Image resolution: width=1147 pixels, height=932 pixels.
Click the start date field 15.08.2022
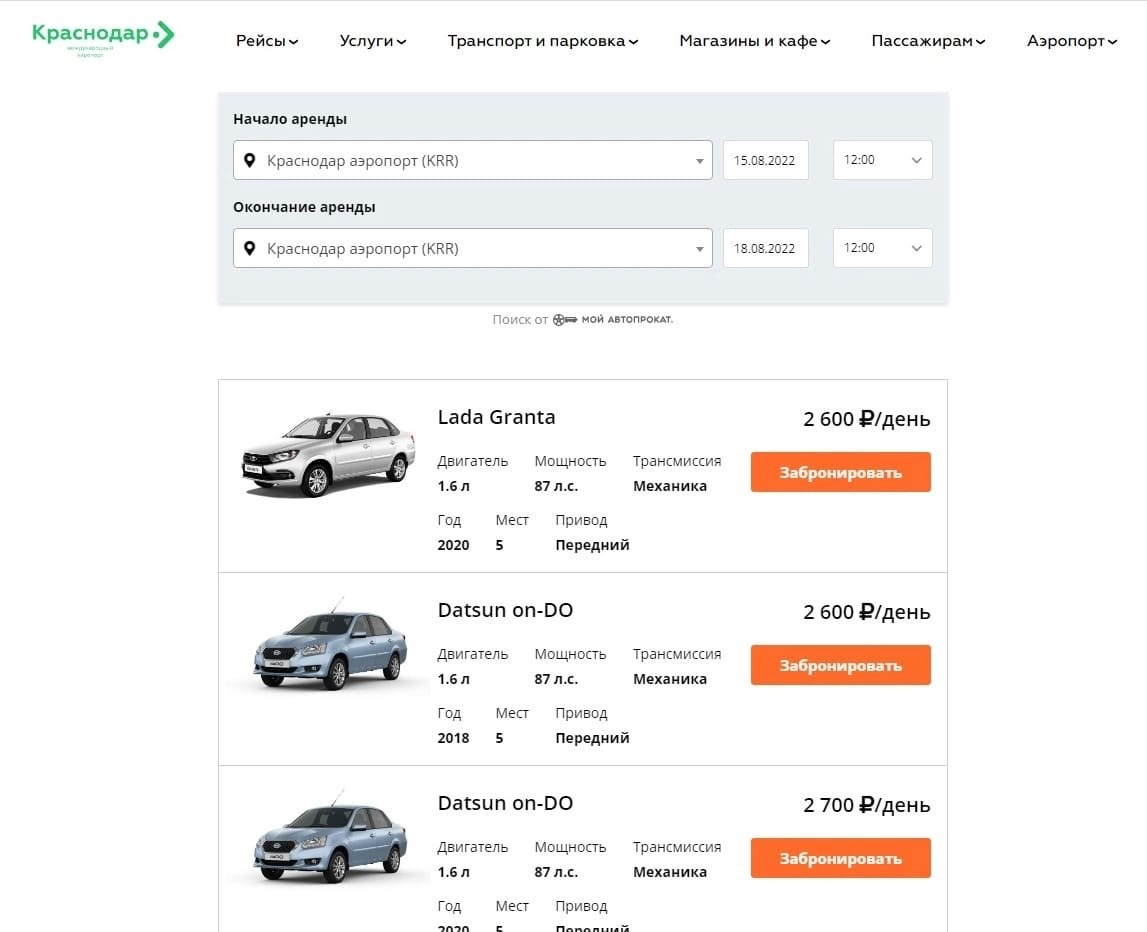pyautogui.click(x=765, y=160)
